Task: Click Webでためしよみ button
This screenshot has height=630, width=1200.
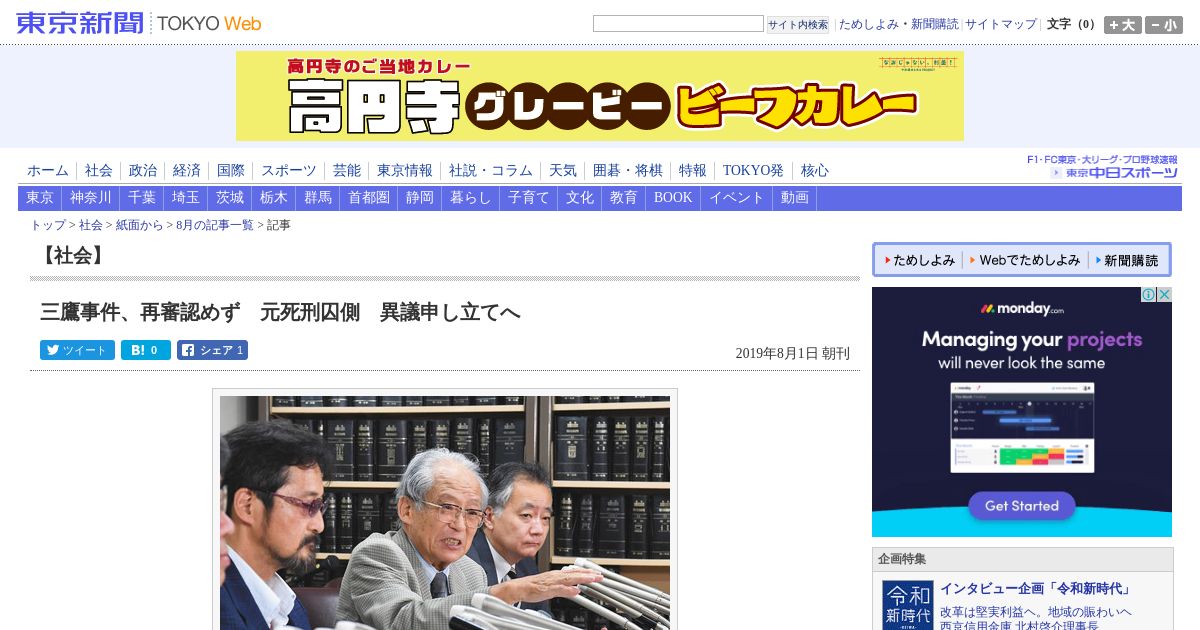Action: click(x=1024, y=260)
